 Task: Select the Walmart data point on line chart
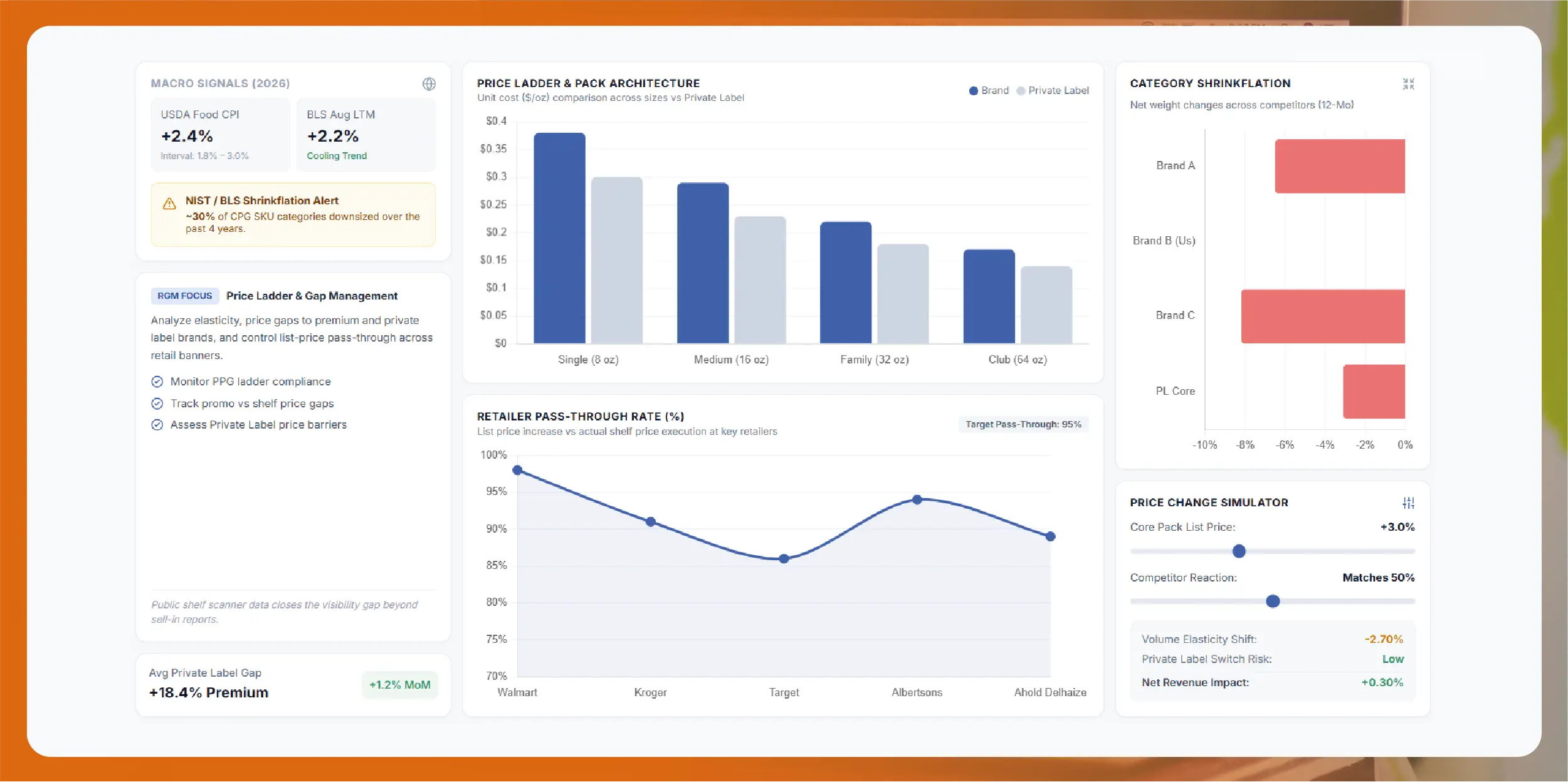[517, 470]
